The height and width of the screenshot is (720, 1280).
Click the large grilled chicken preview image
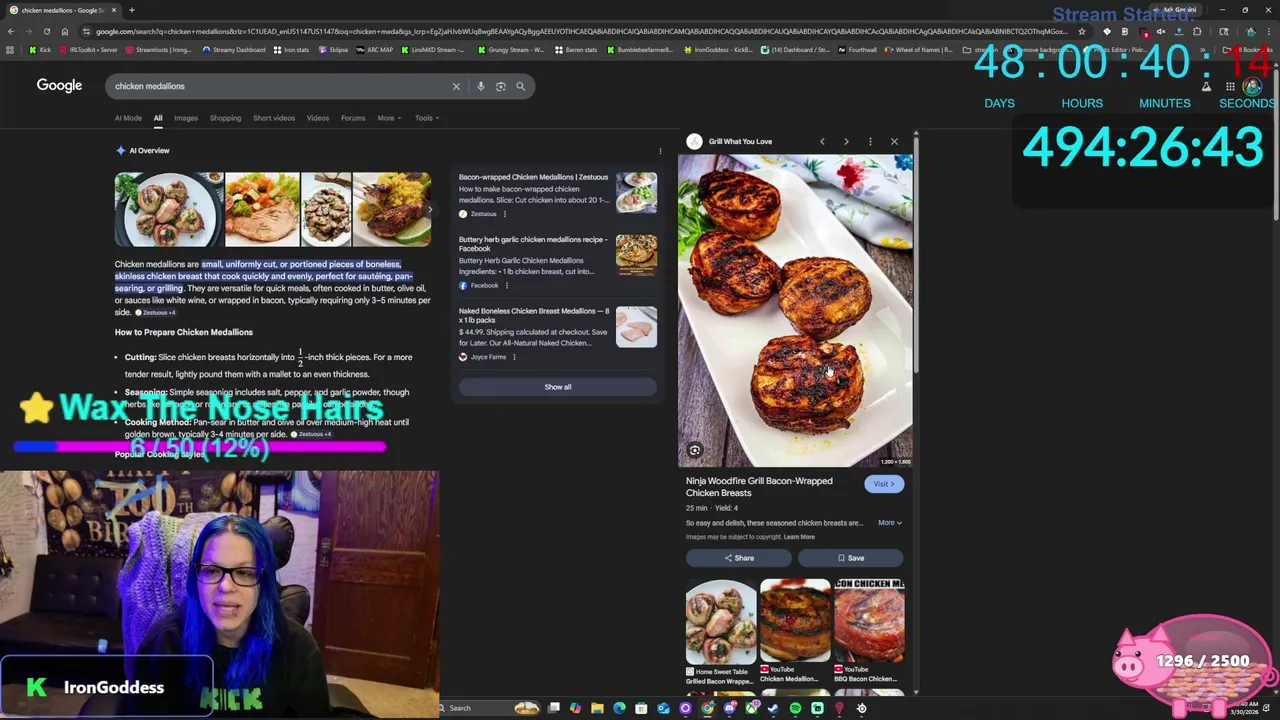click(x=796, y=310)
